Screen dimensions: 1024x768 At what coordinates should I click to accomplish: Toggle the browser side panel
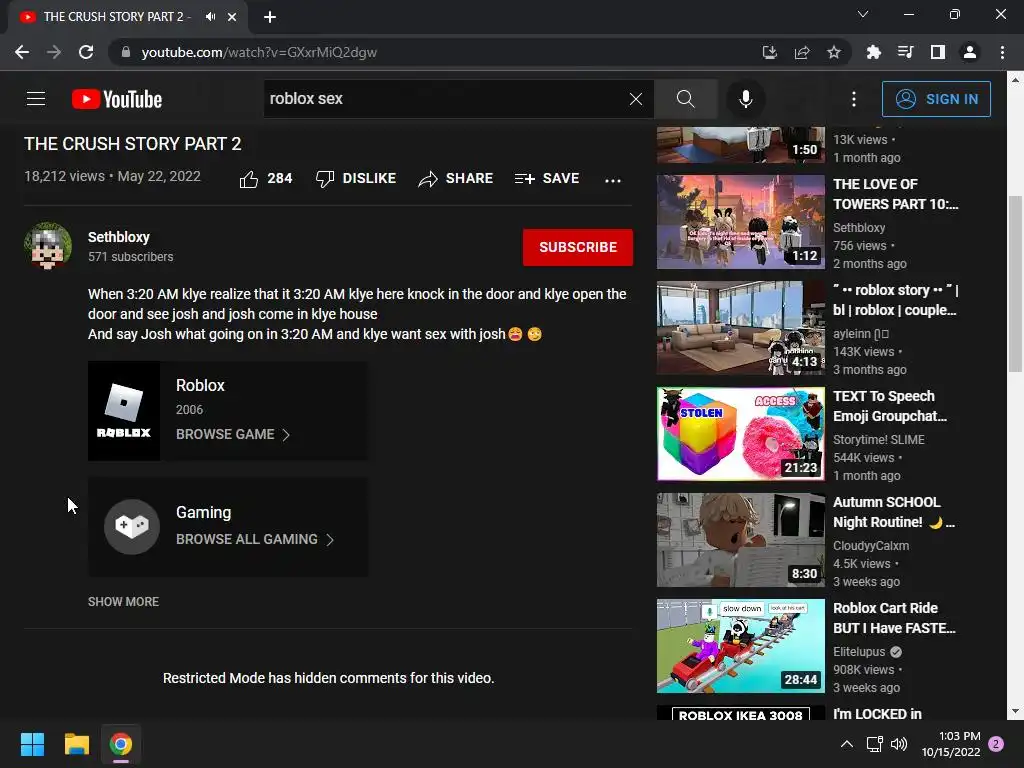937,52
